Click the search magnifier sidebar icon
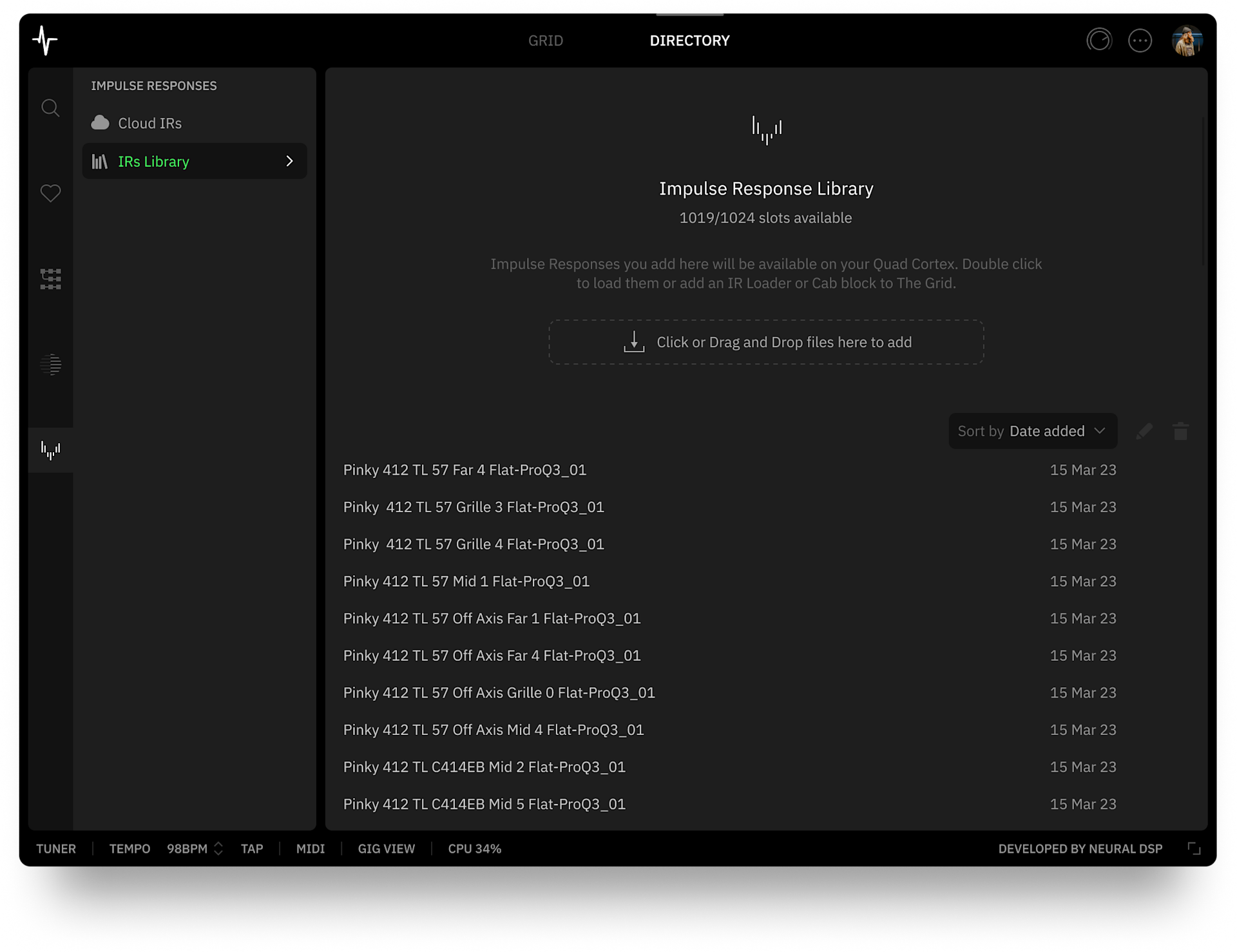This screenshot has width=1237, height=952. (50, 108)
